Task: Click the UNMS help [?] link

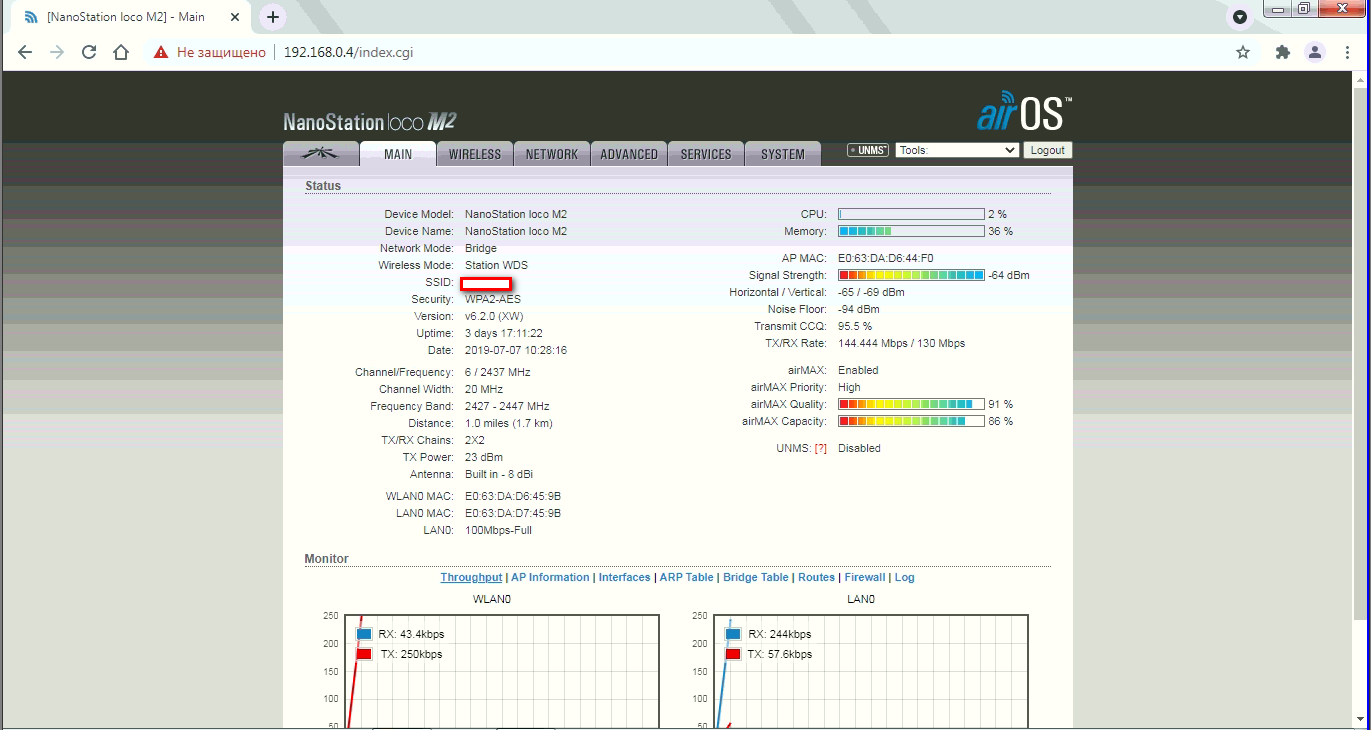Action: [821, 448]
